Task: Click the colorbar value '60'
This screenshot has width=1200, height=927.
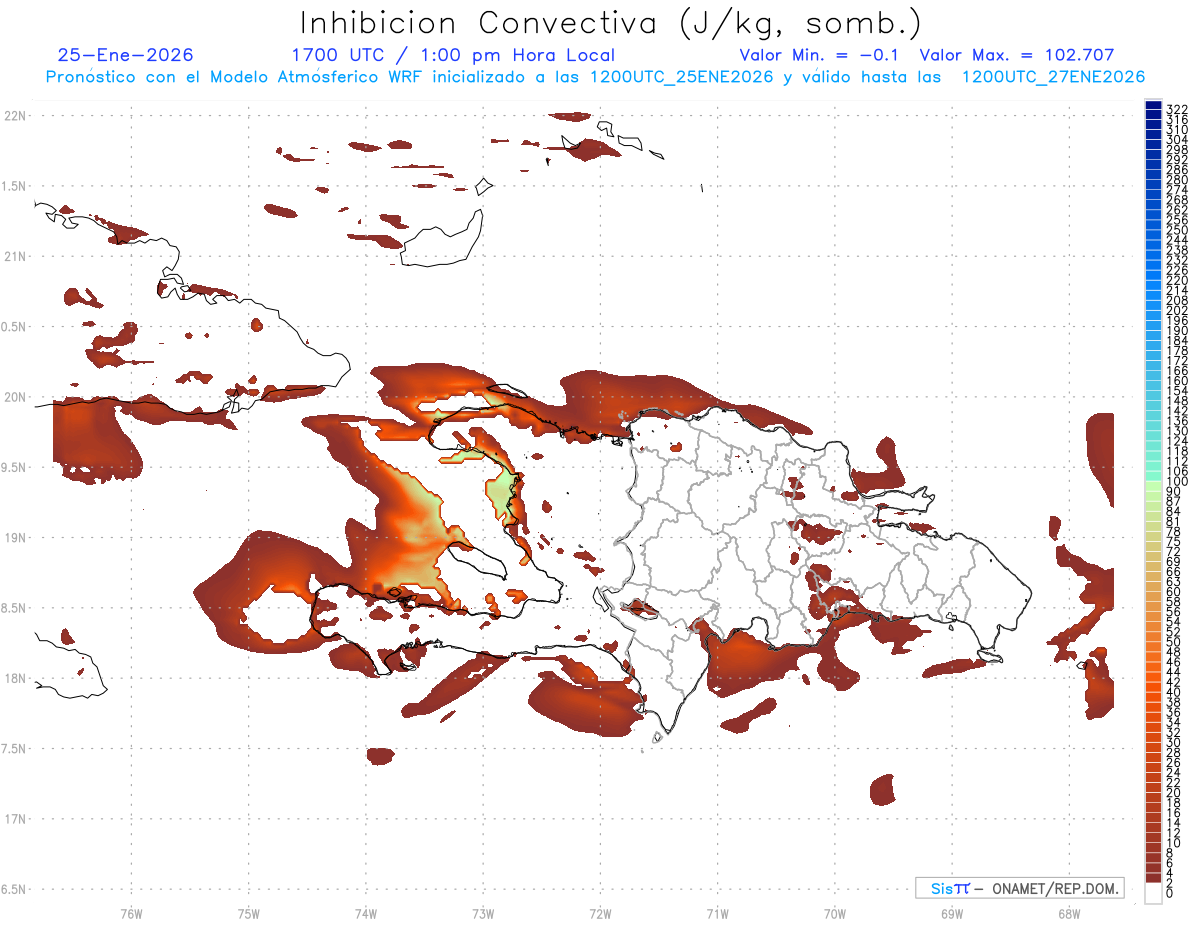Action: tap(1174, 592)
